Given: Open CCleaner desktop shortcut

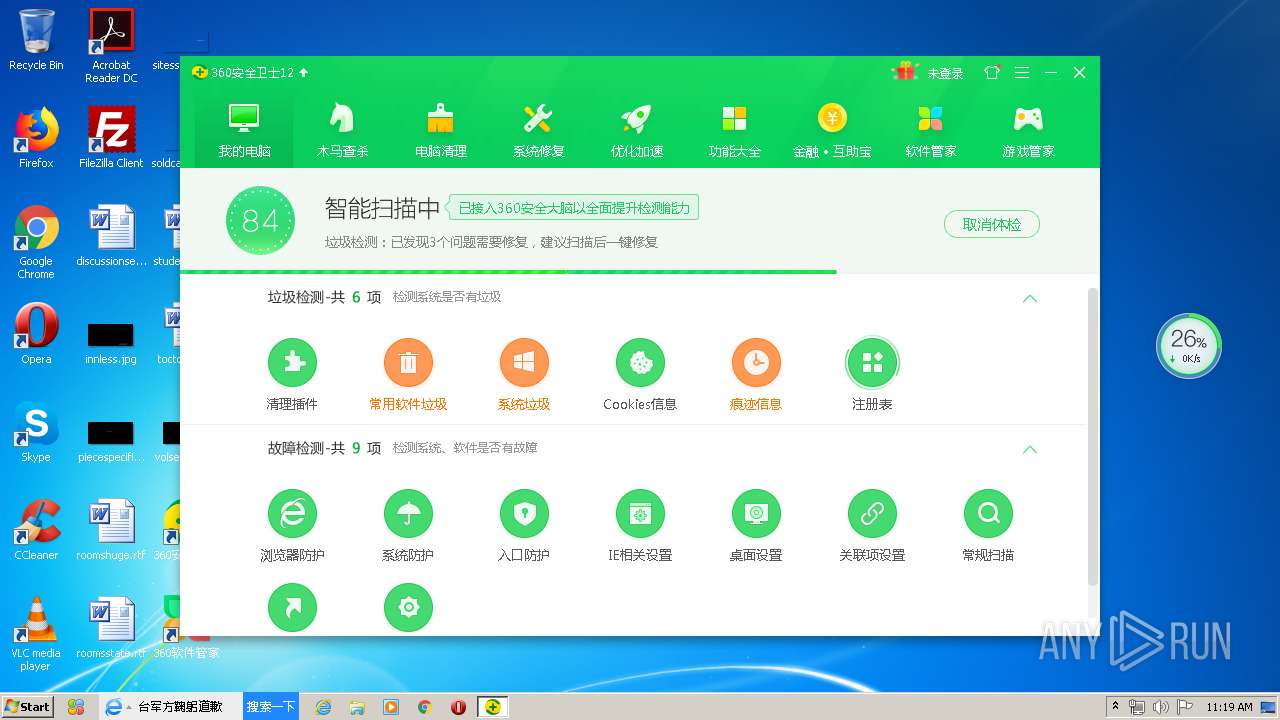Looking at the screenshot, I should [x=36, y=530].
